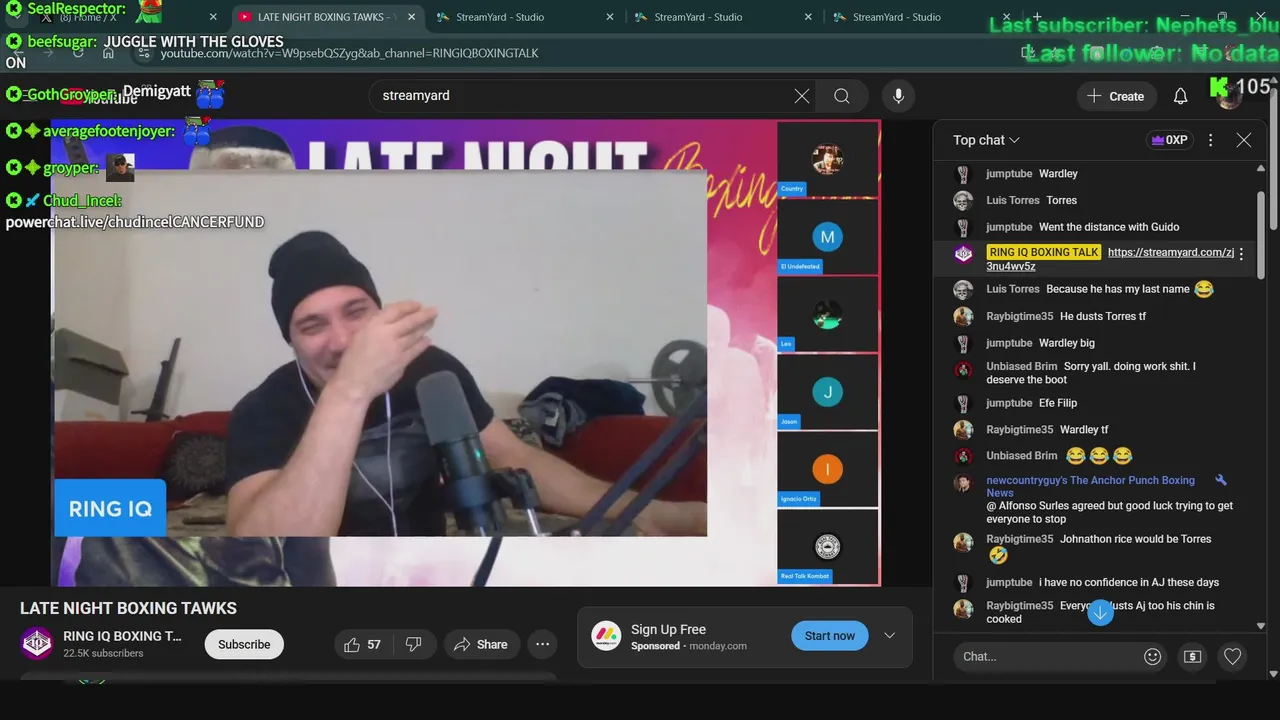Screen dimensions: 1280x720
Task: Open the chat emoji picker
Action: (x=1152, y=657)
